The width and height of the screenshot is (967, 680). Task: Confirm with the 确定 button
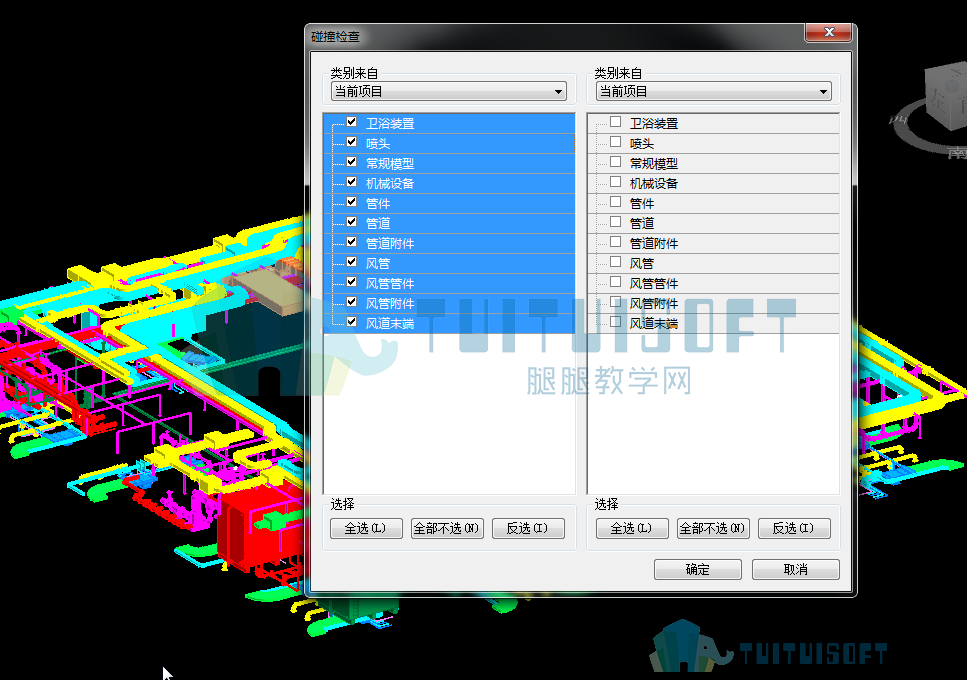[697, 569]
